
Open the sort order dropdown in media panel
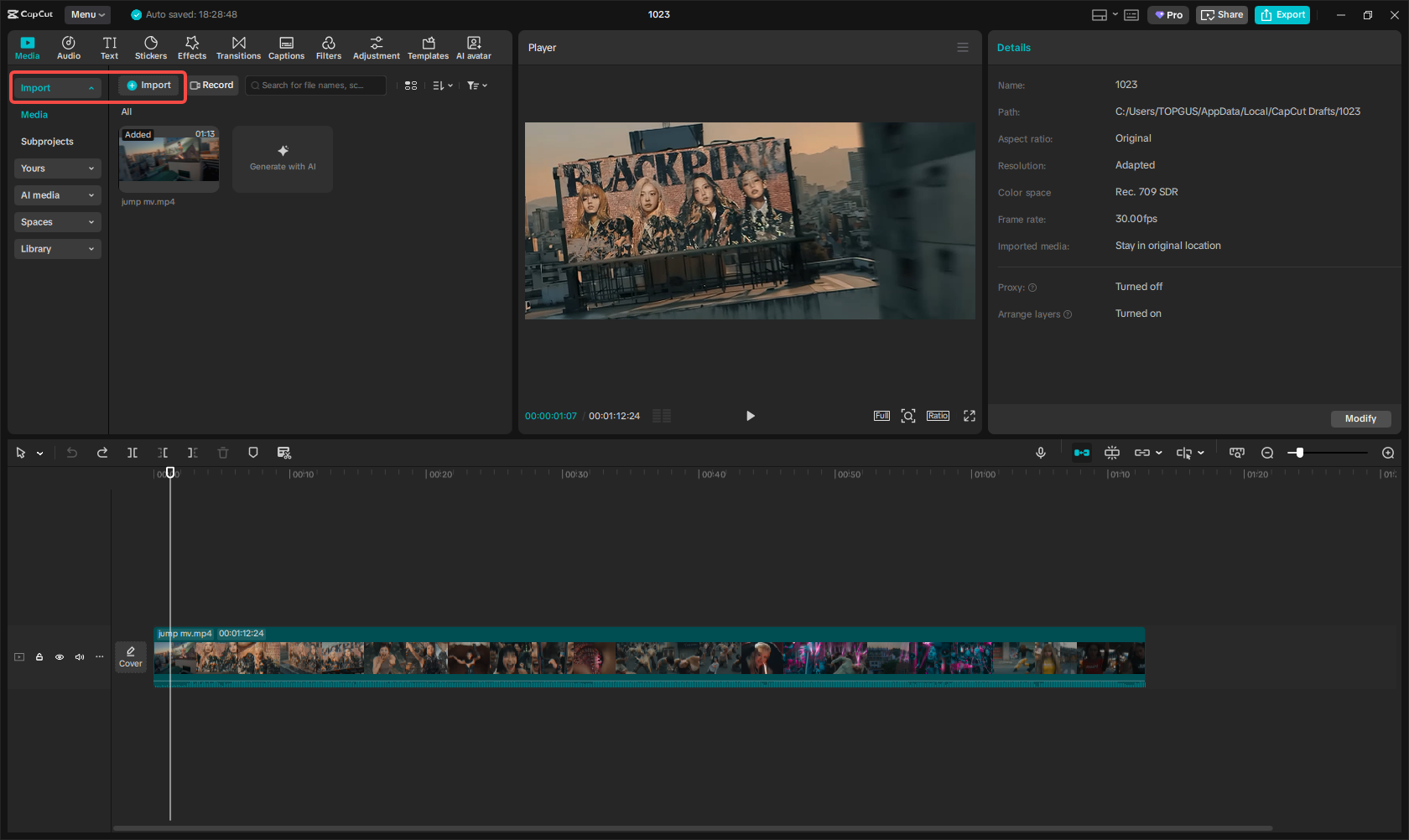(x=441, y=85)
